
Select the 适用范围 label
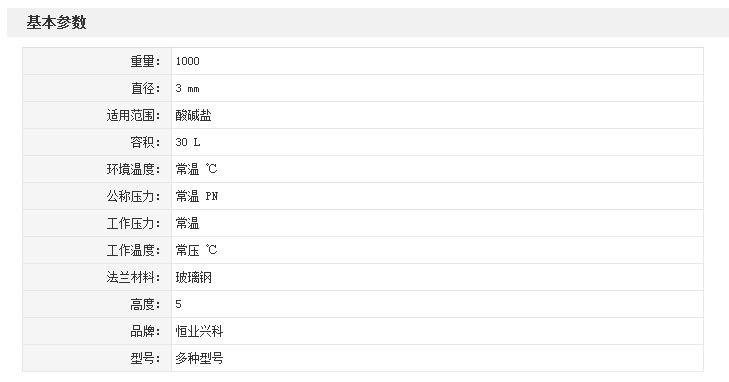coord(133,115)
